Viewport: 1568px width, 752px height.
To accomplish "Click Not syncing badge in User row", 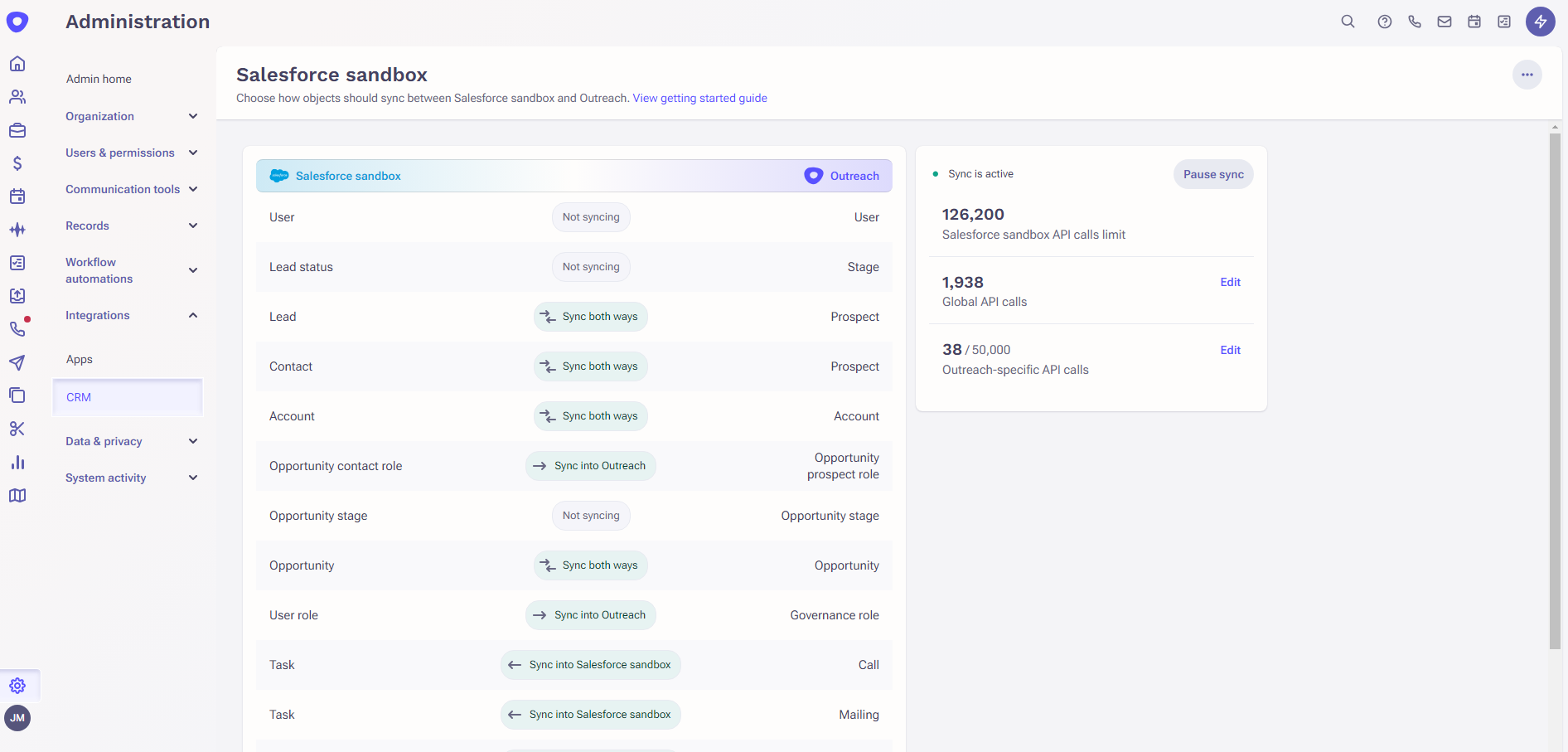I will 591,217.
